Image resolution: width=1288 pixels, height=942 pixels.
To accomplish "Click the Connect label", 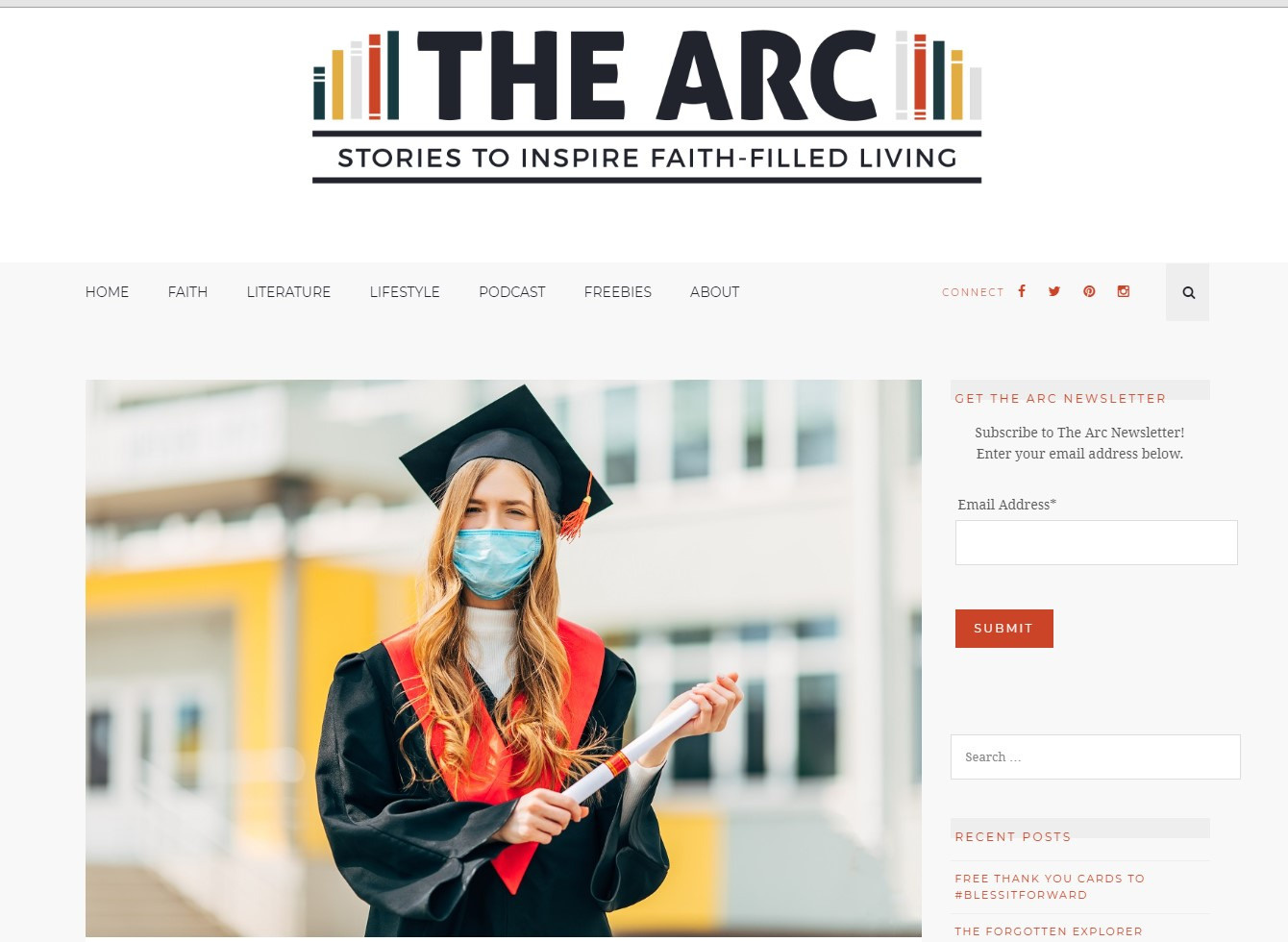I will [973, 292].
